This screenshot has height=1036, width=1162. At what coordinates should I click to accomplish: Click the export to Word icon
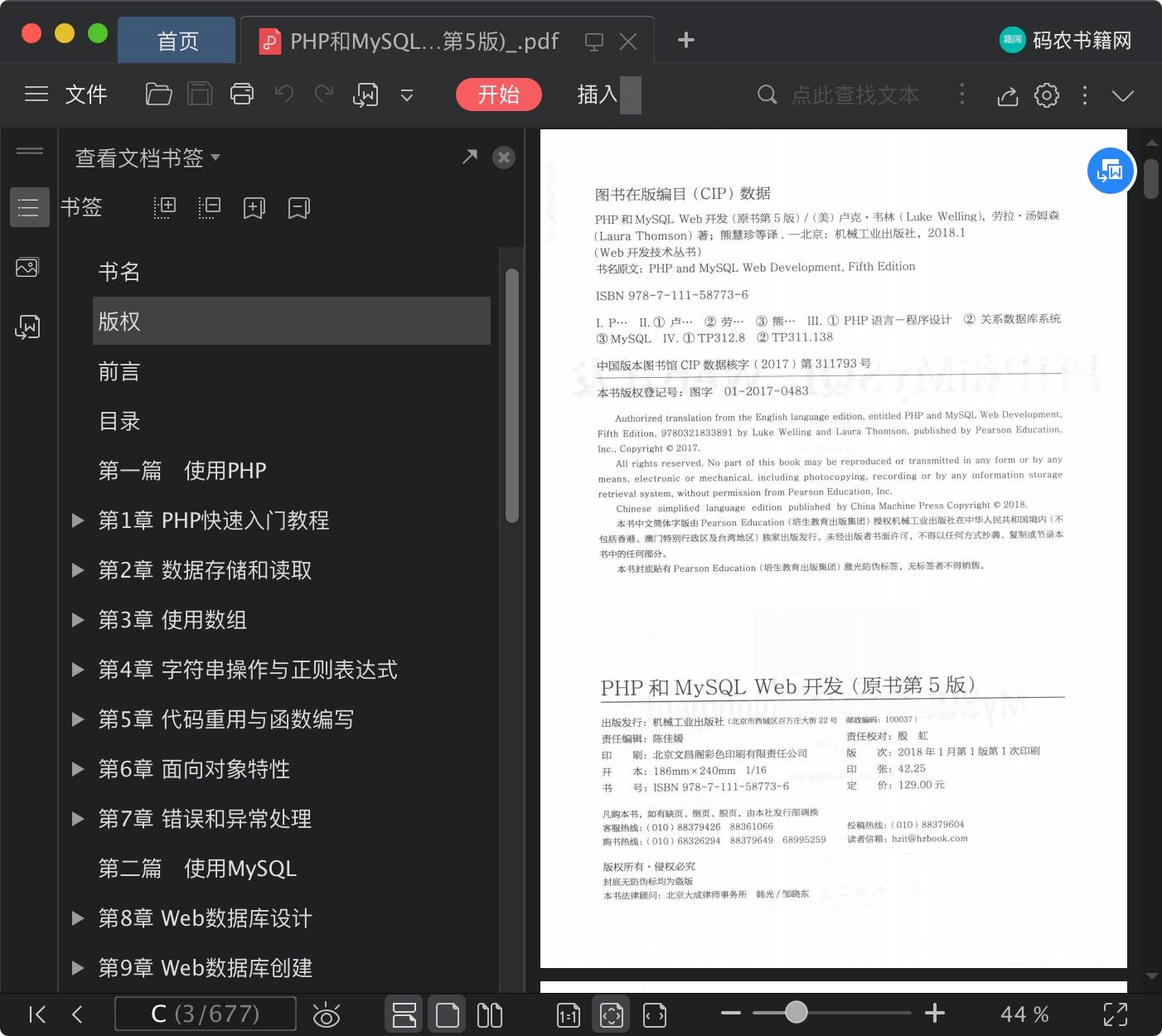366,95
